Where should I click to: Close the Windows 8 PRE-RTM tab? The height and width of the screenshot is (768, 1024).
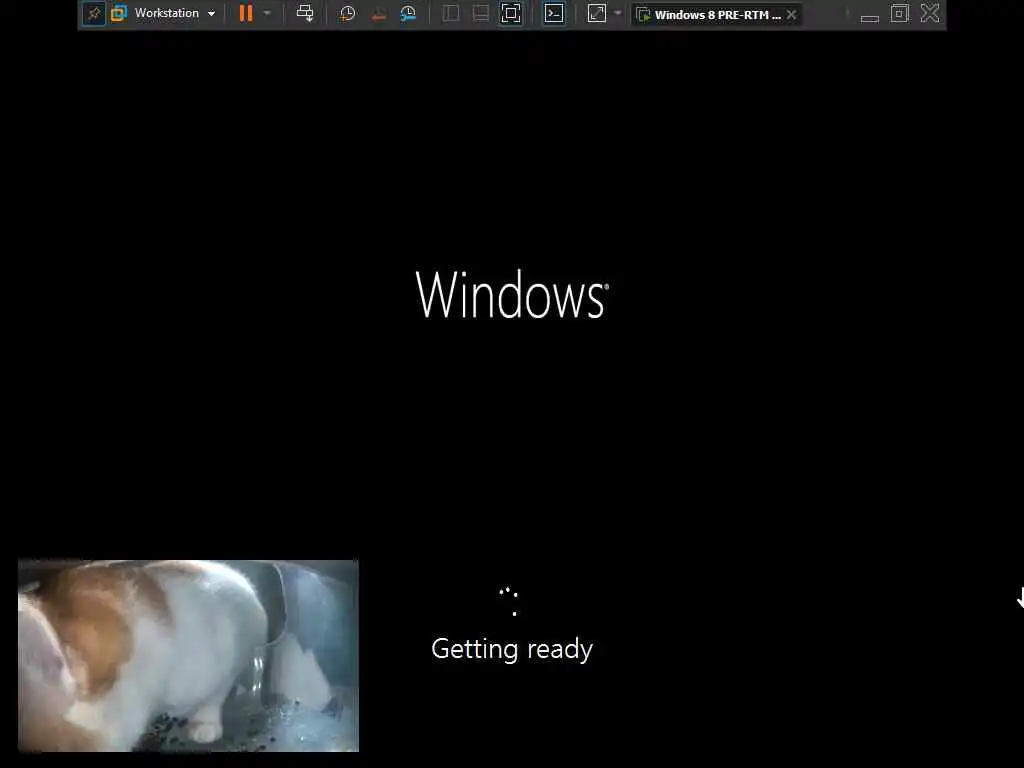pos(792,14)
